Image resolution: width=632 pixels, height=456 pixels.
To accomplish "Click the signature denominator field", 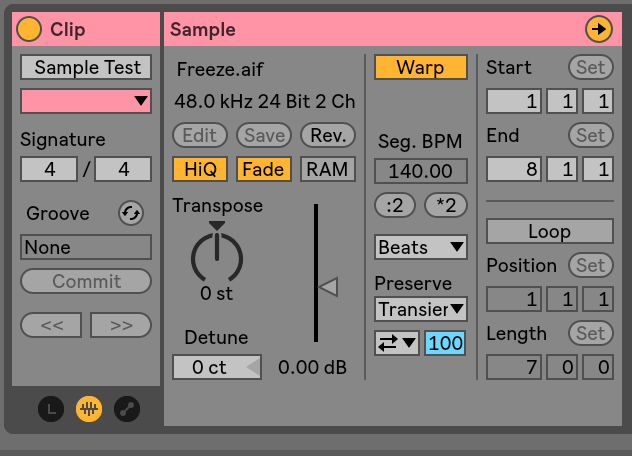I will tap(123, 169).
